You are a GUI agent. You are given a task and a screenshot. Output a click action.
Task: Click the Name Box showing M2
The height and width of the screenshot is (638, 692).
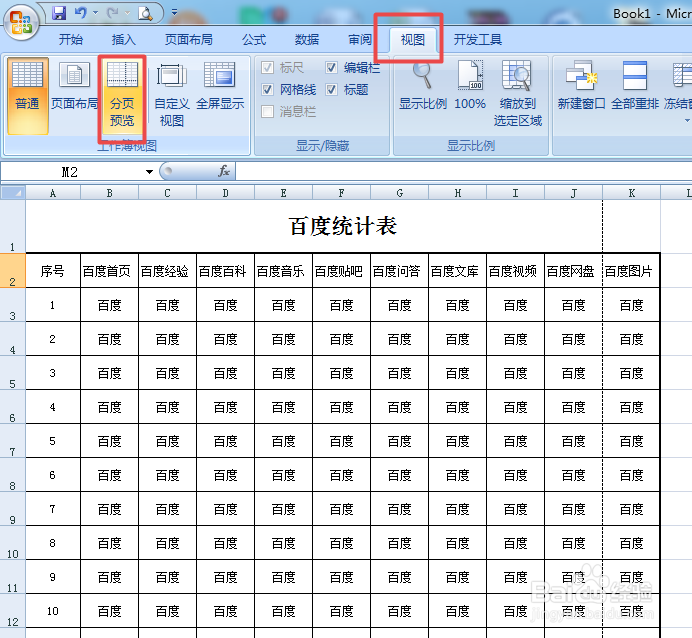pyautogui.click(x=71, y=172)
